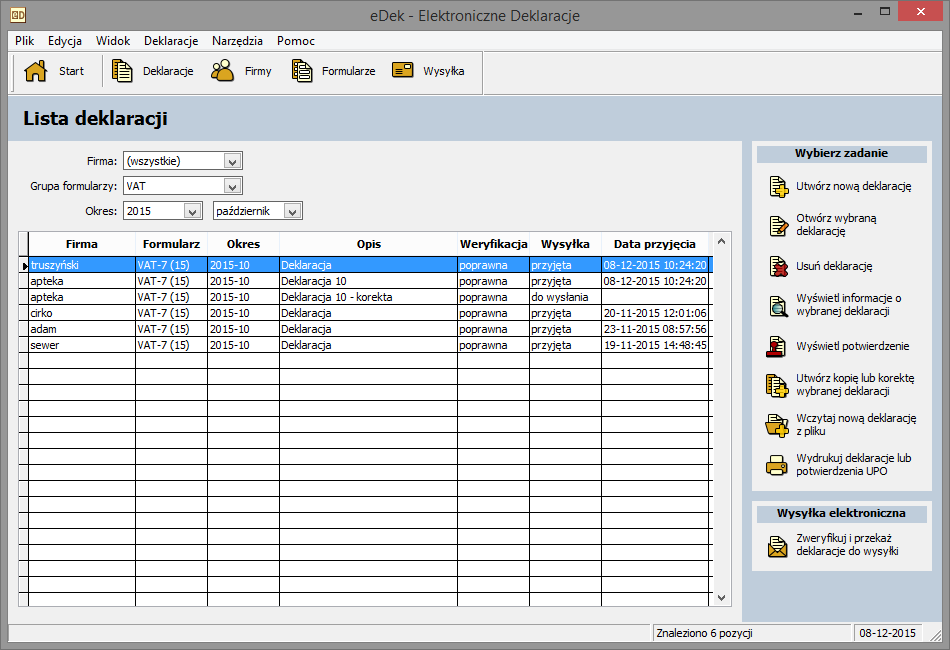
Task: Click the Firmy people icon
Action: point(222,71)
